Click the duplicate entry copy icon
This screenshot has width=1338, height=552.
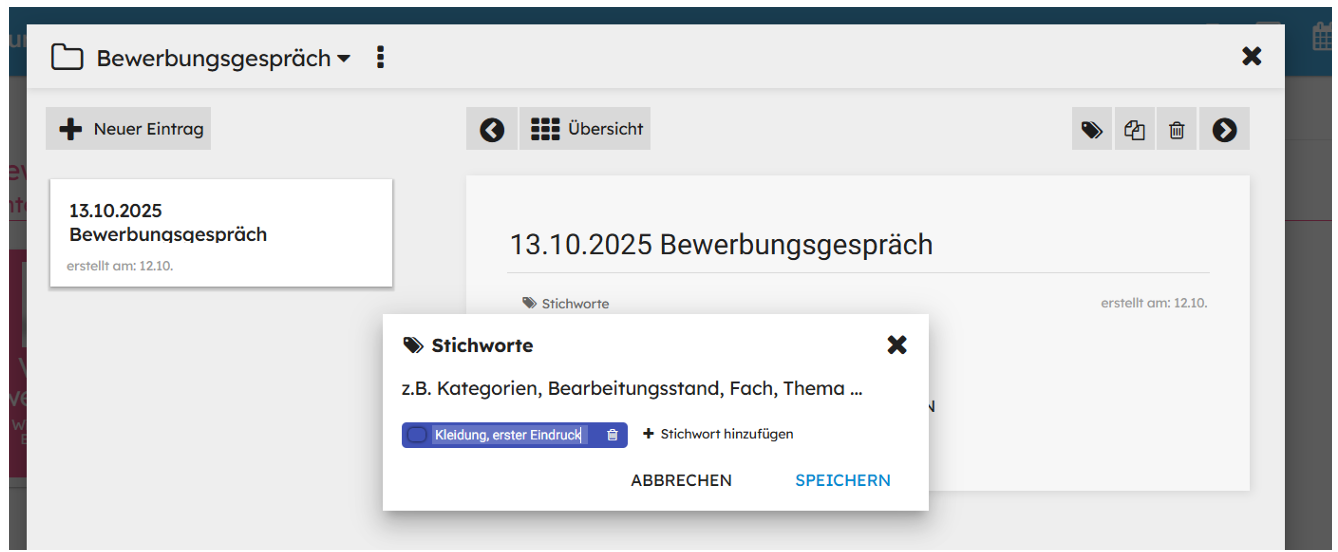pyautogui.click(x=1134, y=130)
